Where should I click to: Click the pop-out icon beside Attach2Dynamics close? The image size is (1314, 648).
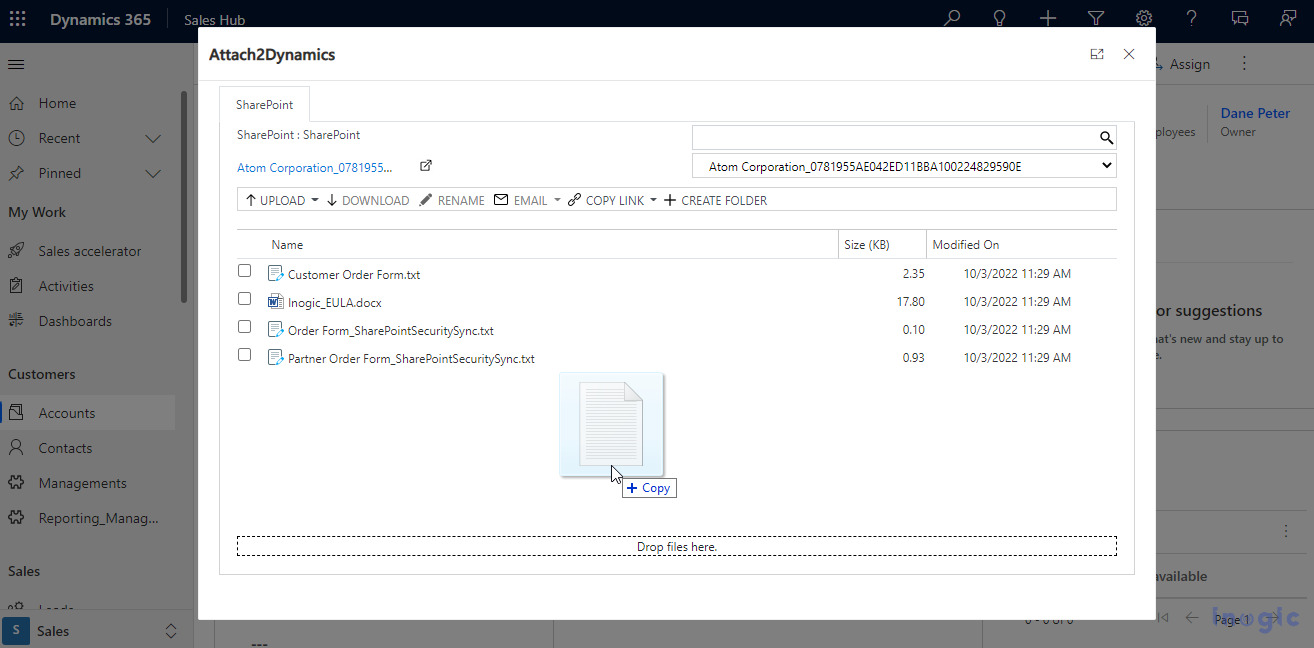[1097, 54]
